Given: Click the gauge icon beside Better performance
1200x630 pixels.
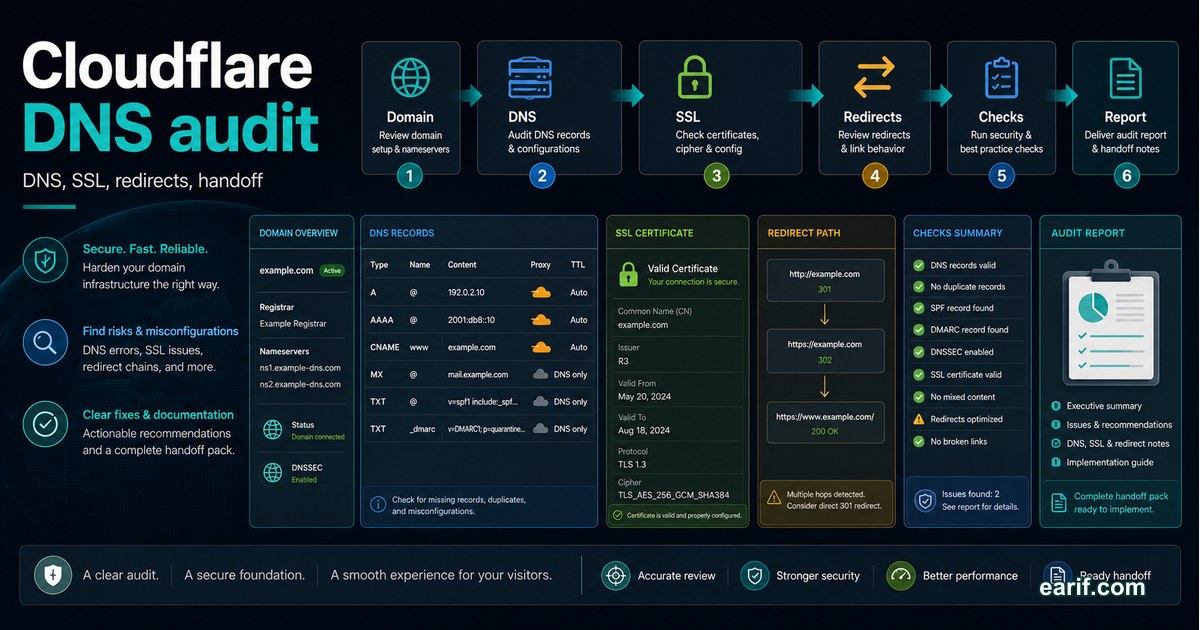Looking at the screenshot, I should pyautogui.click(x=901, y=575).
